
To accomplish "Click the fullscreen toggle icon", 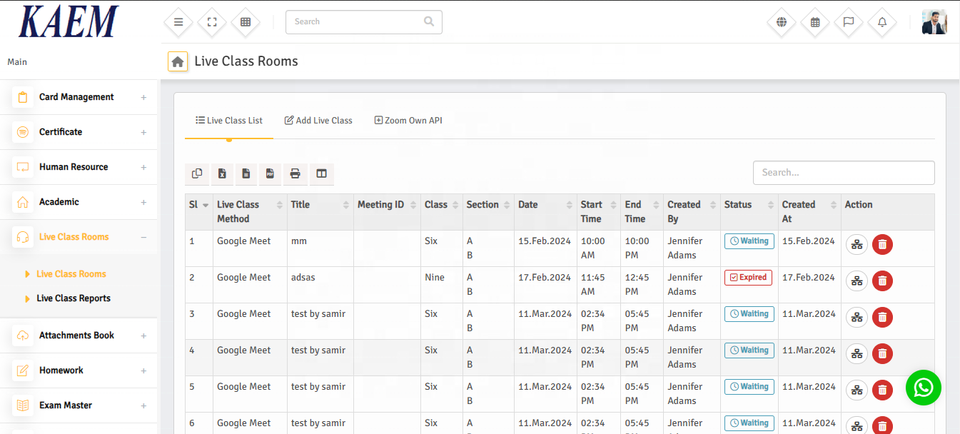I will click(212, 22).
